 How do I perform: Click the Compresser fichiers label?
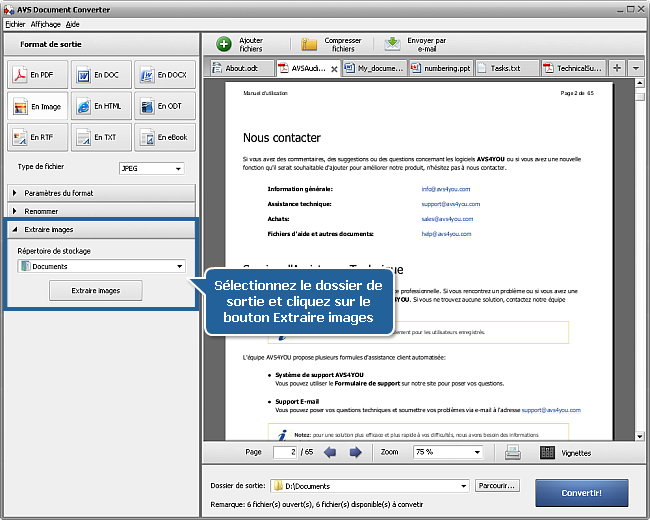click(343, 44)
